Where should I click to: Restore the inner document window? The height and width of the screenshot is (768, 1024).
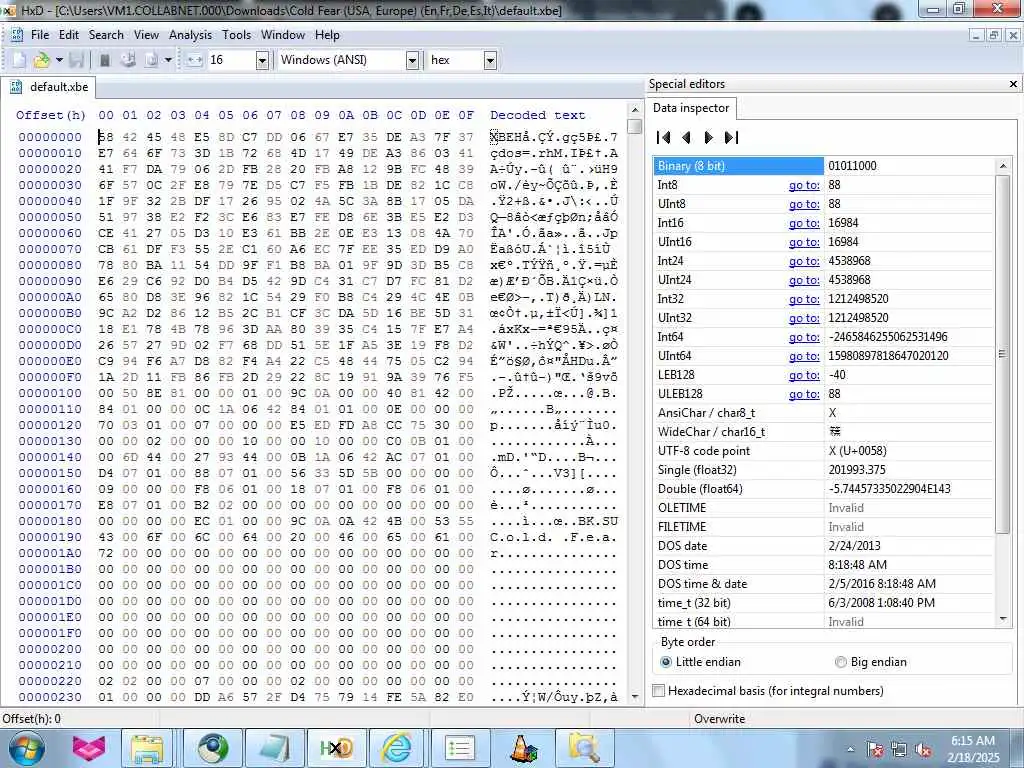coord(993,35)
